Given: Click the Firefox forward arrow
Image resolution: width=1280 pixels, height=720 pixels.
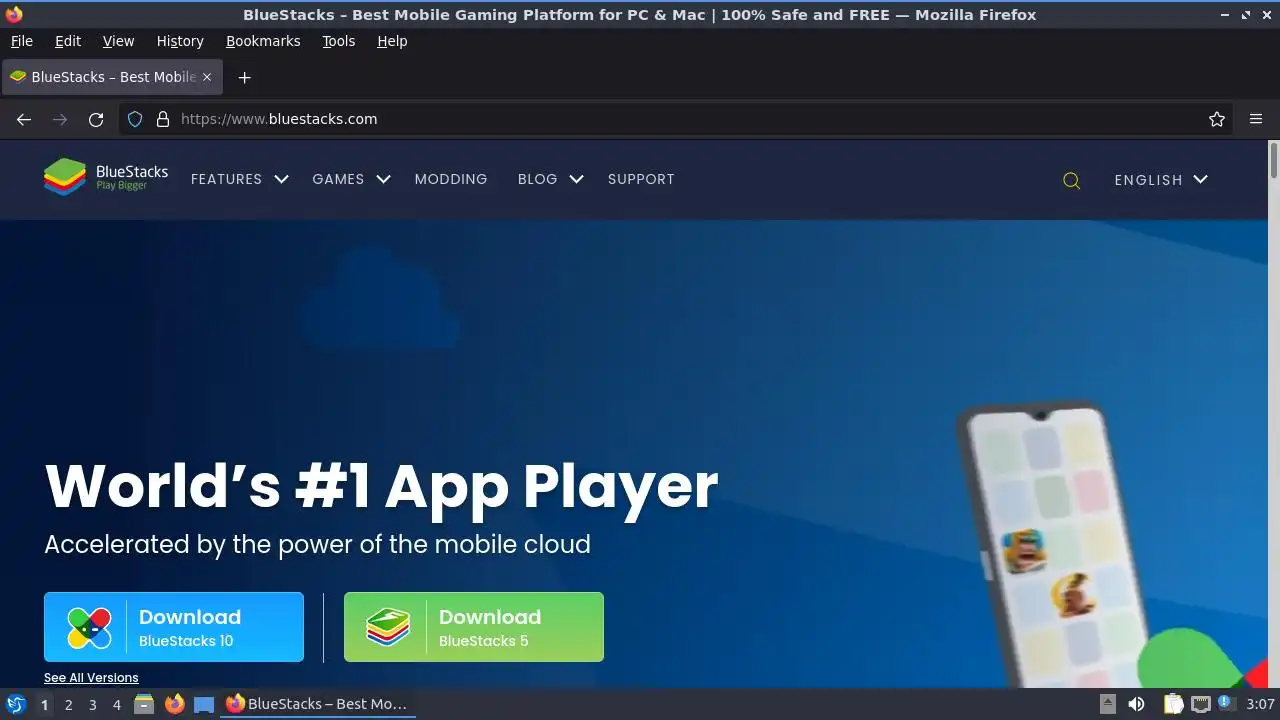Looking at the screenshot, I should pos(60,119).
